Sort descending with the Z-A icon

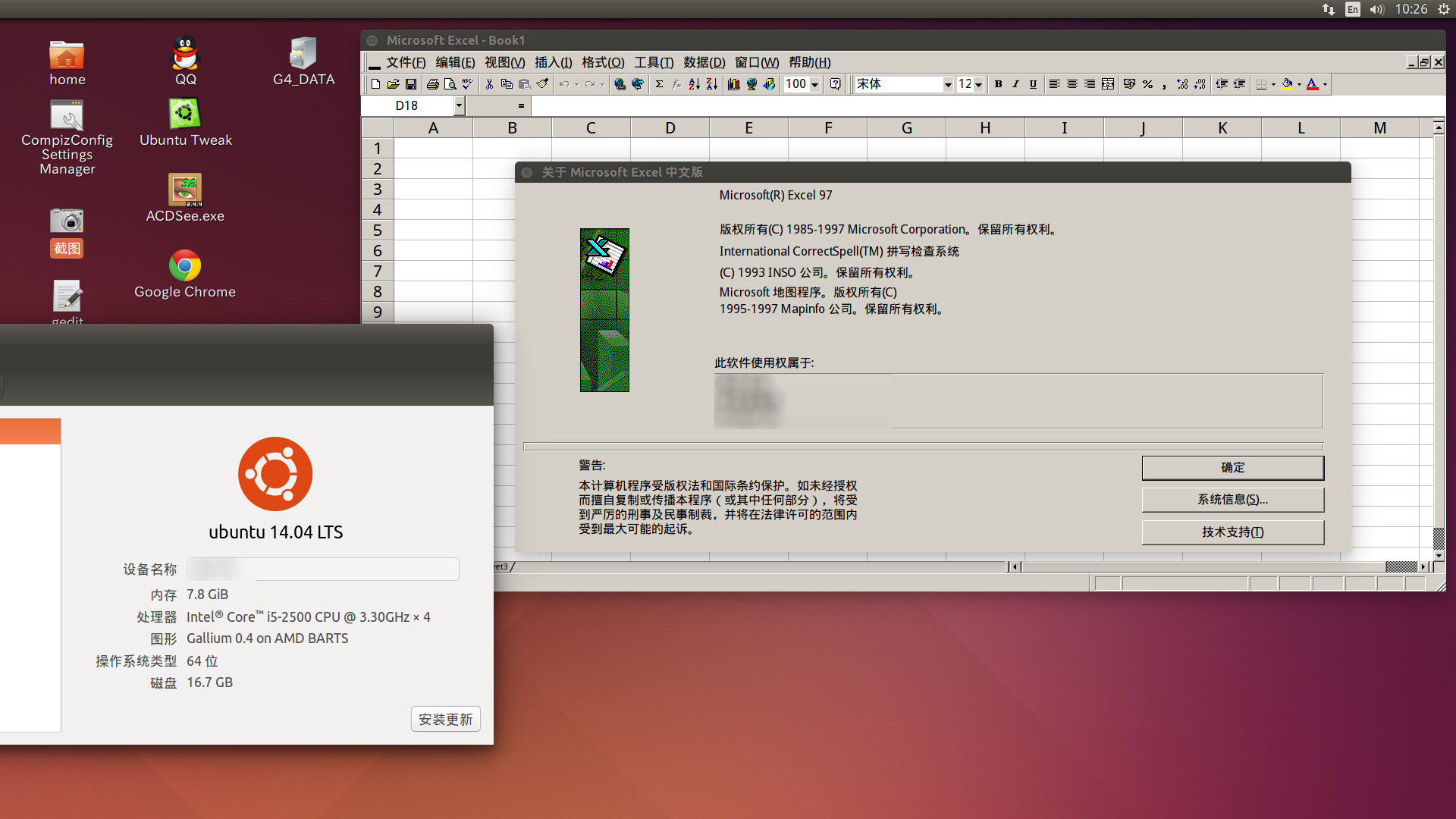pos(711,84)
